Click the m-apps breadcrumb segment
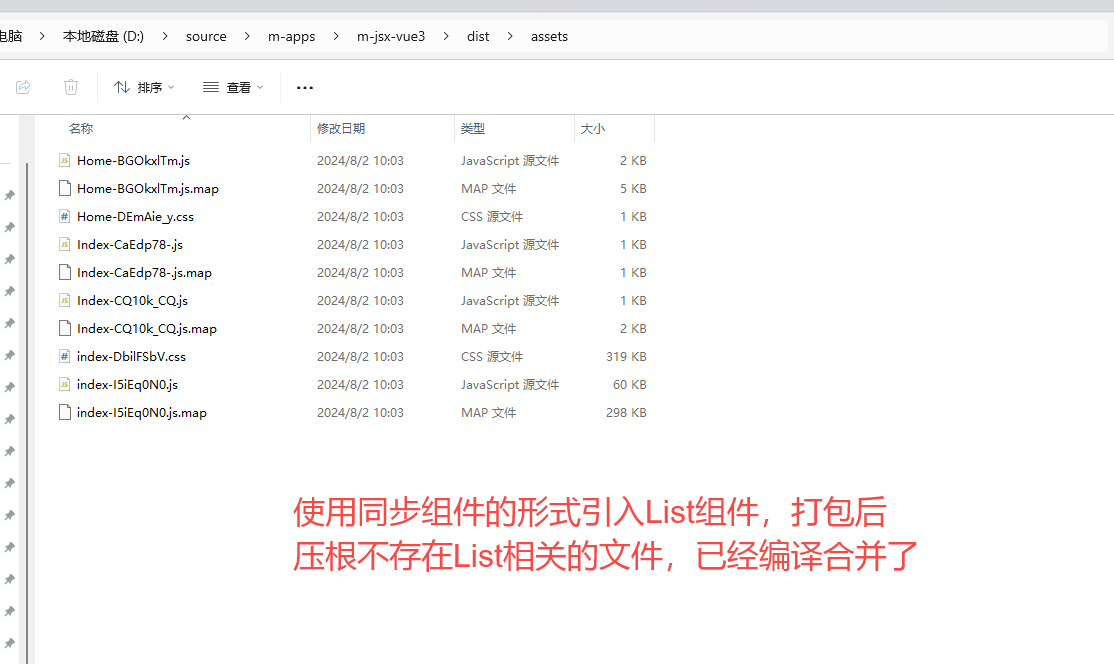Image resolution: width=1114 pixels, height=664 pixels. [291, 36]
